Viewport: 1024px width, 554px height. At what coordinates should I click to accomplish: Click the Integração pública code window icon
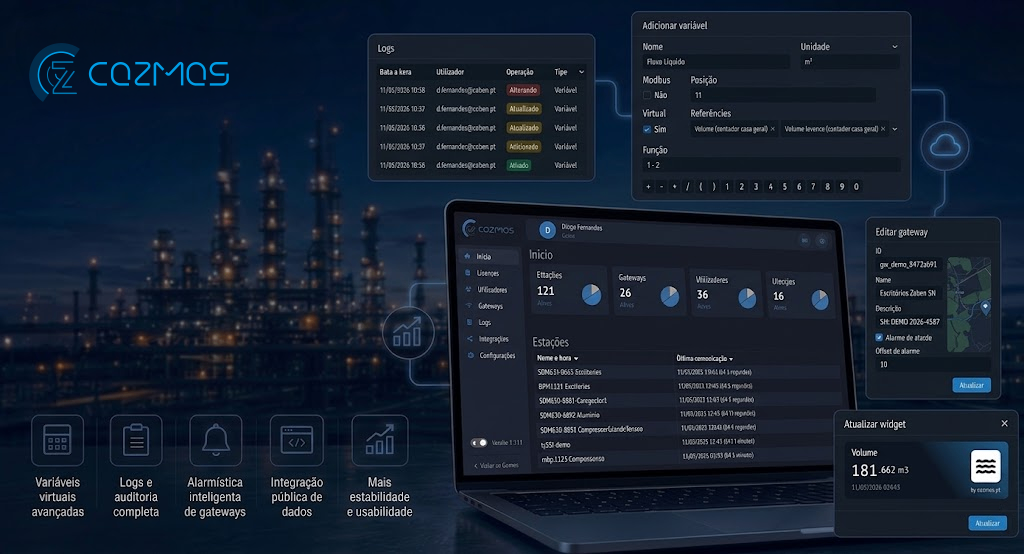coord(296,440)
